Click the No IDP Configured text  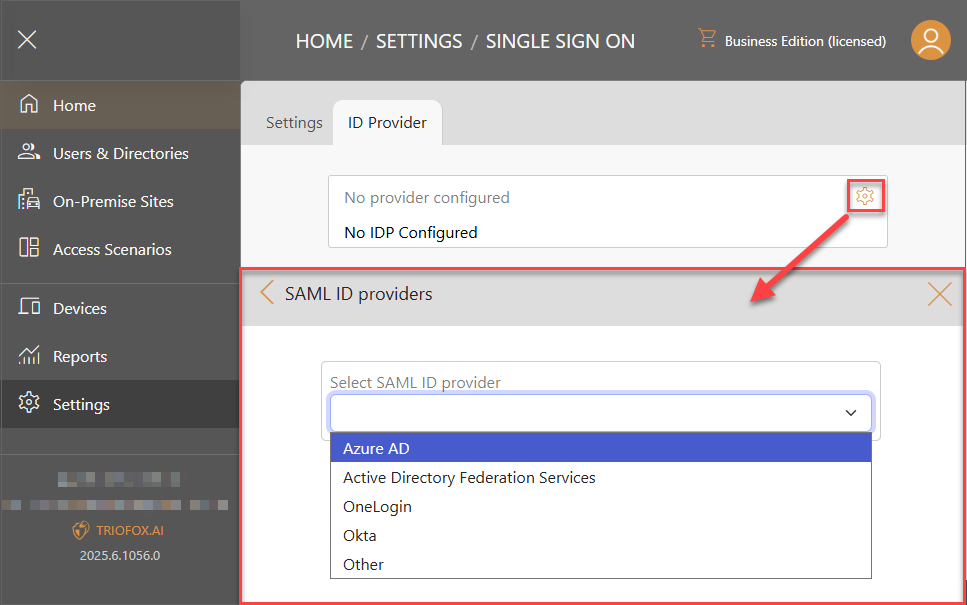point(411,233)
